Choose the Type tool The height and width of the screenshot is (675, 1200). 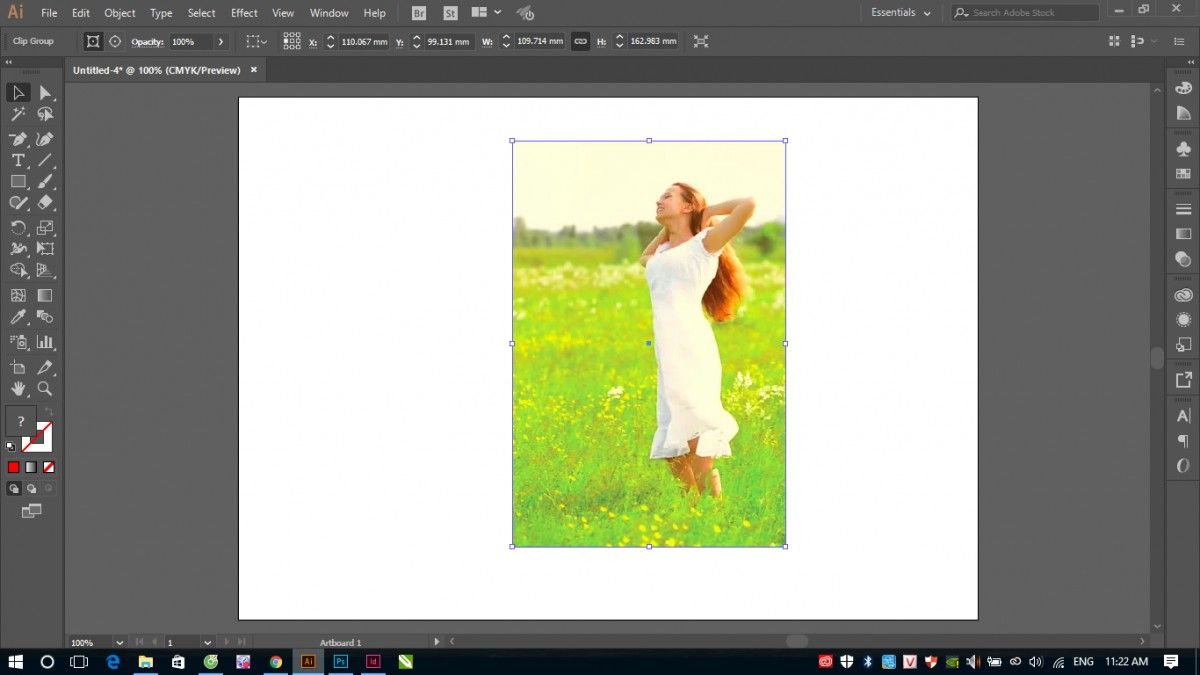pos(18,160)
